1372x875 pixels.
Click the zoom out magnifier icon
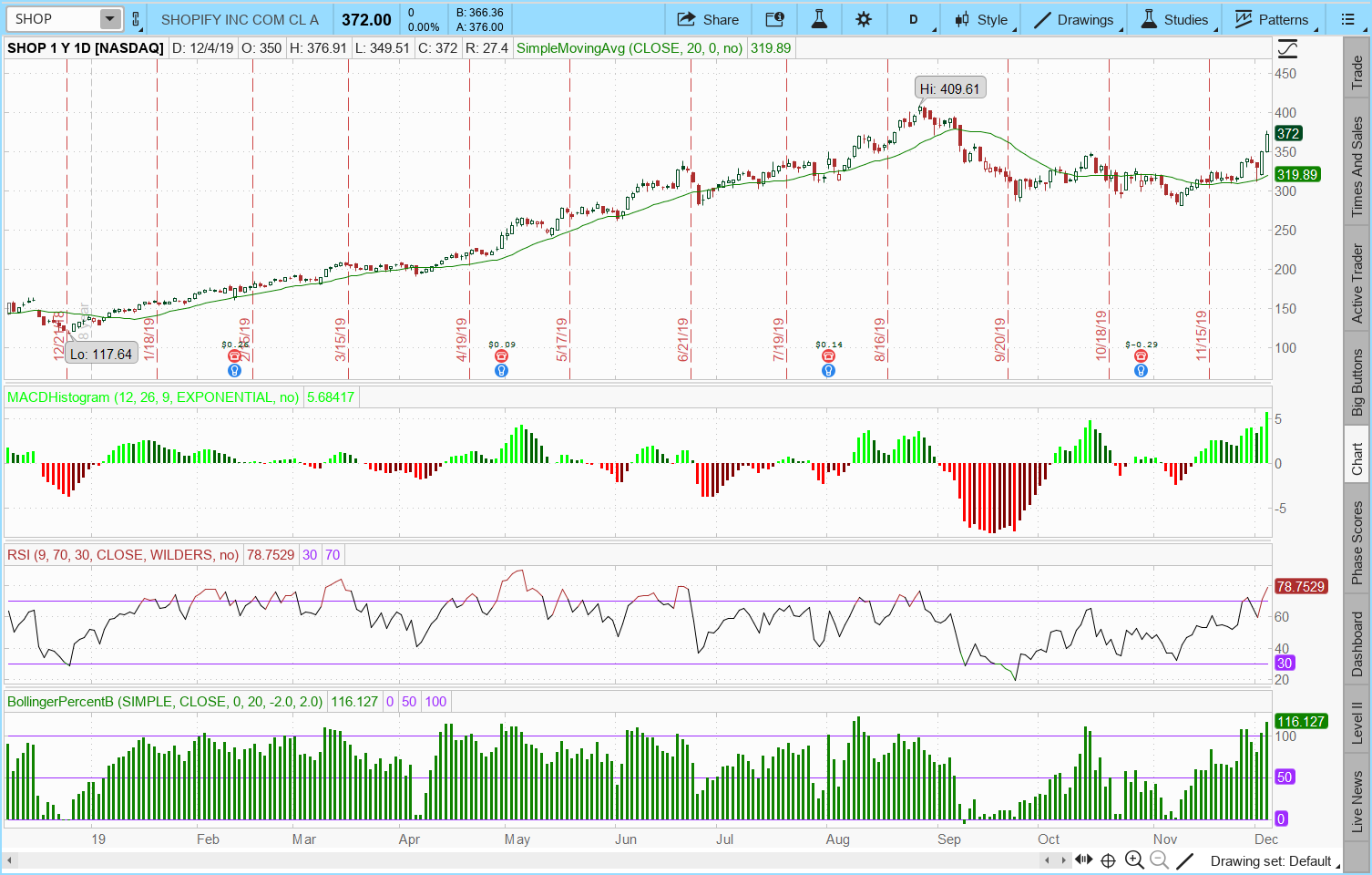click(x=1159, y=860)
